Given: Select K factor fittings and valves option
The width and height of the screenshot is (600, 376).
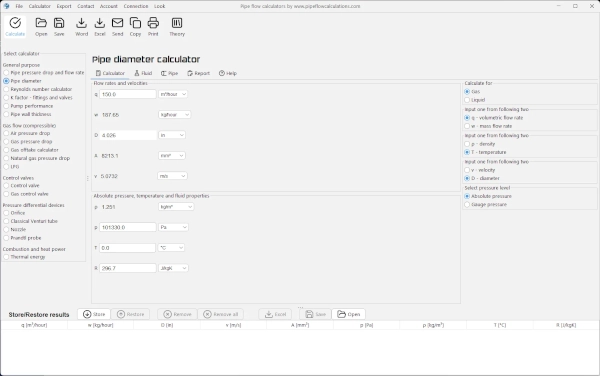Looking at the screenshot, I should pos(38,98).
